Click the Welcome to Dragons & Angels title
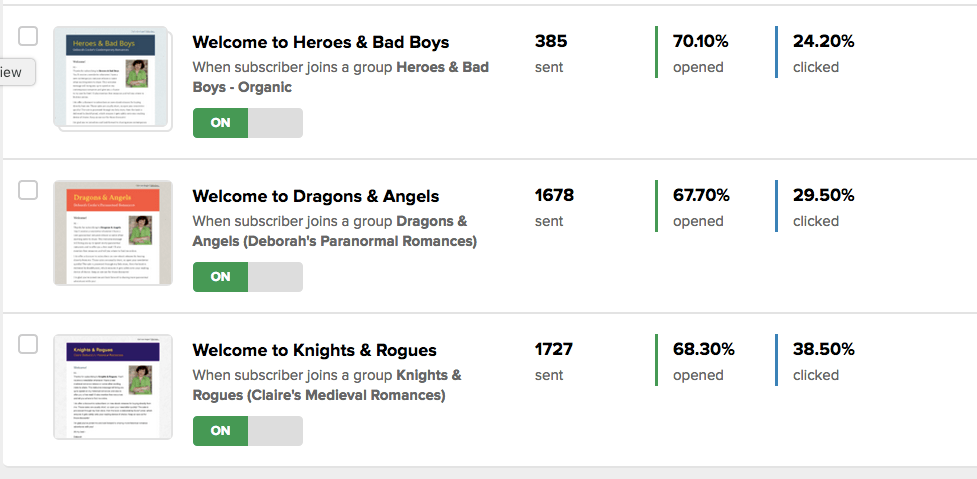977x479 pixels. 315,196
